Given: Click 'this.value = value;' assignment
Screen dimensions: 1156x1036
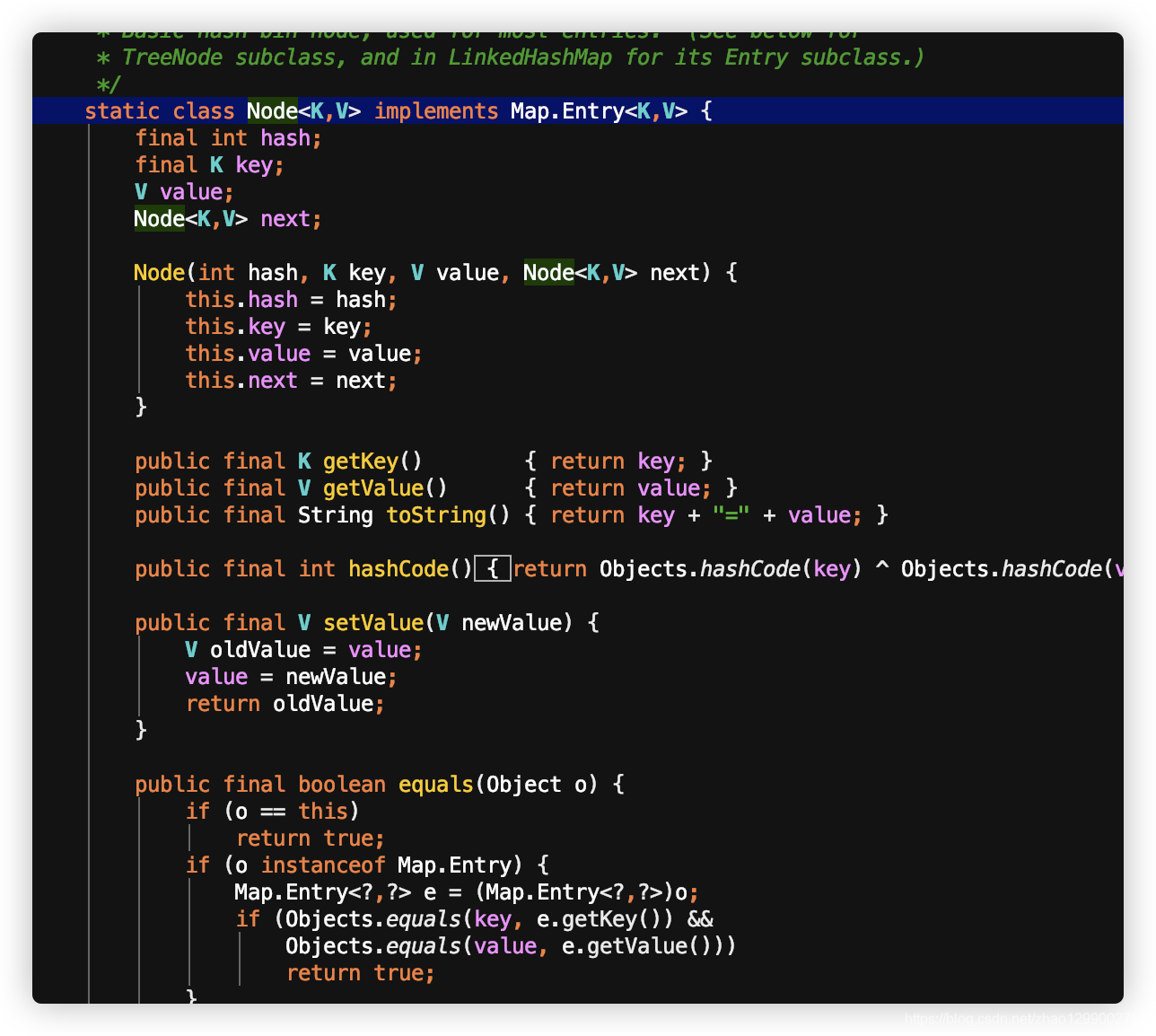Looking at the screenshot, I should (303, 353).
